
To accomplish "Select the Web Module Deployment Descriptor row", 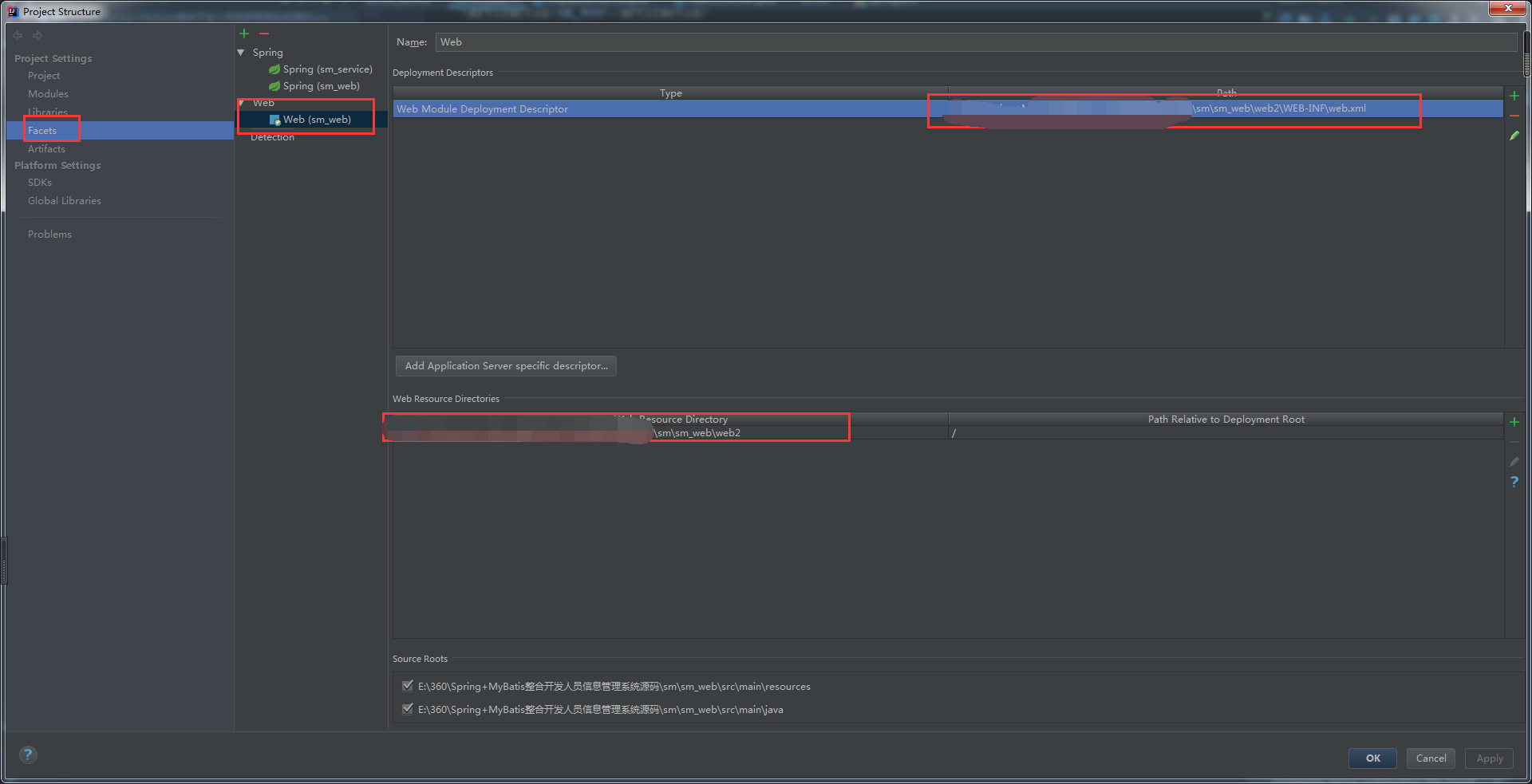I will pos(948,108).
